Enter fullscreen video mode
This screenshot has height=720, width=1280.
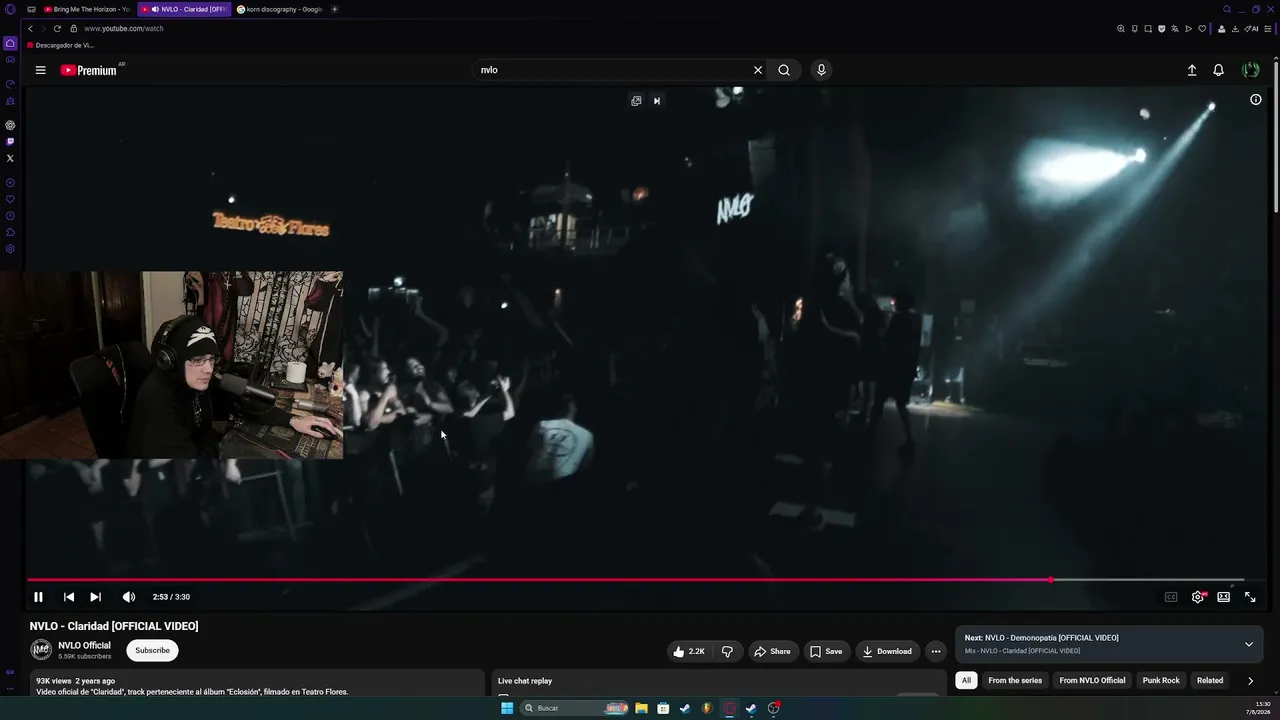point(1250,597)
